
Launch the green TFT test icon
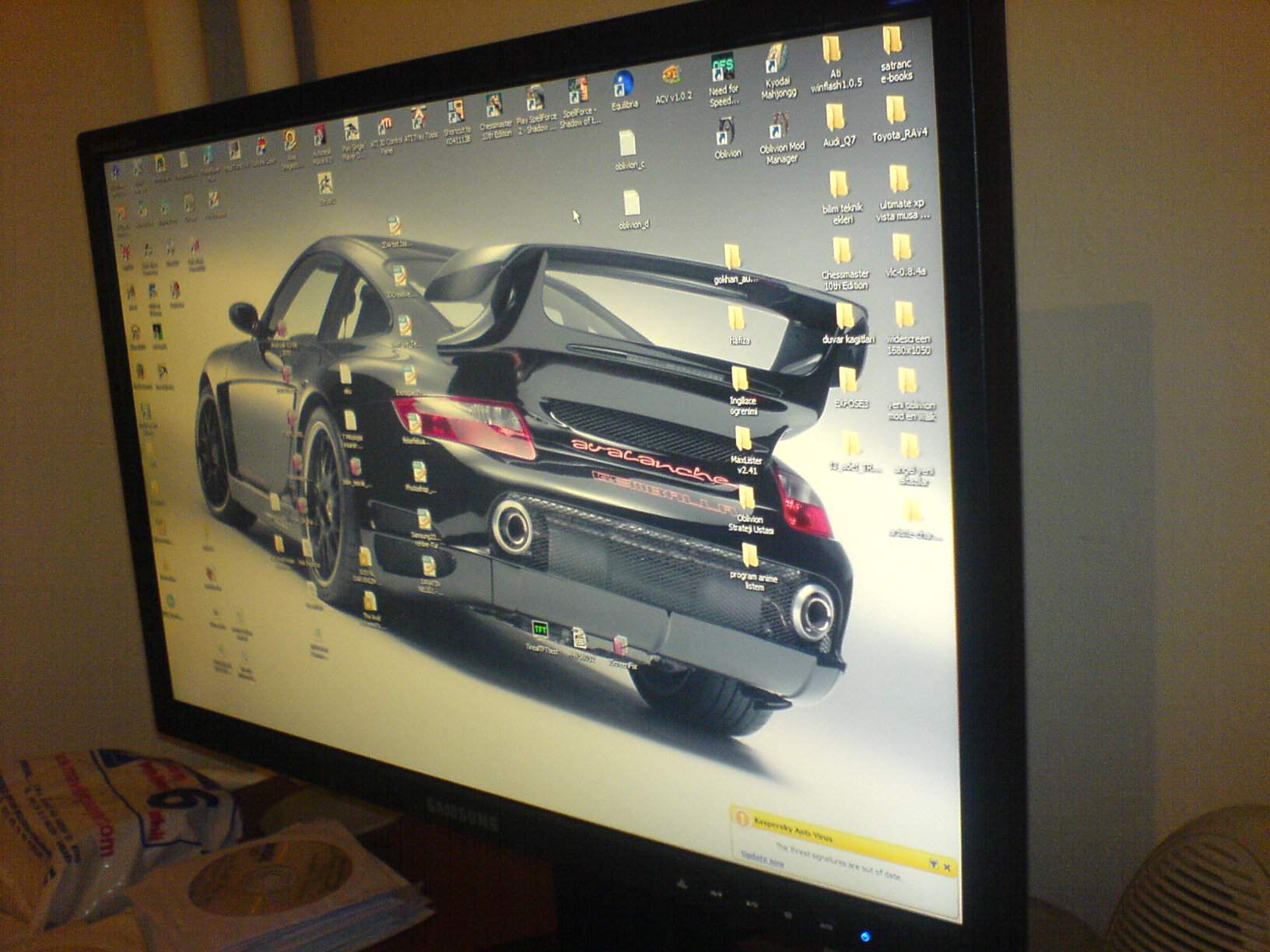(541, 637)
